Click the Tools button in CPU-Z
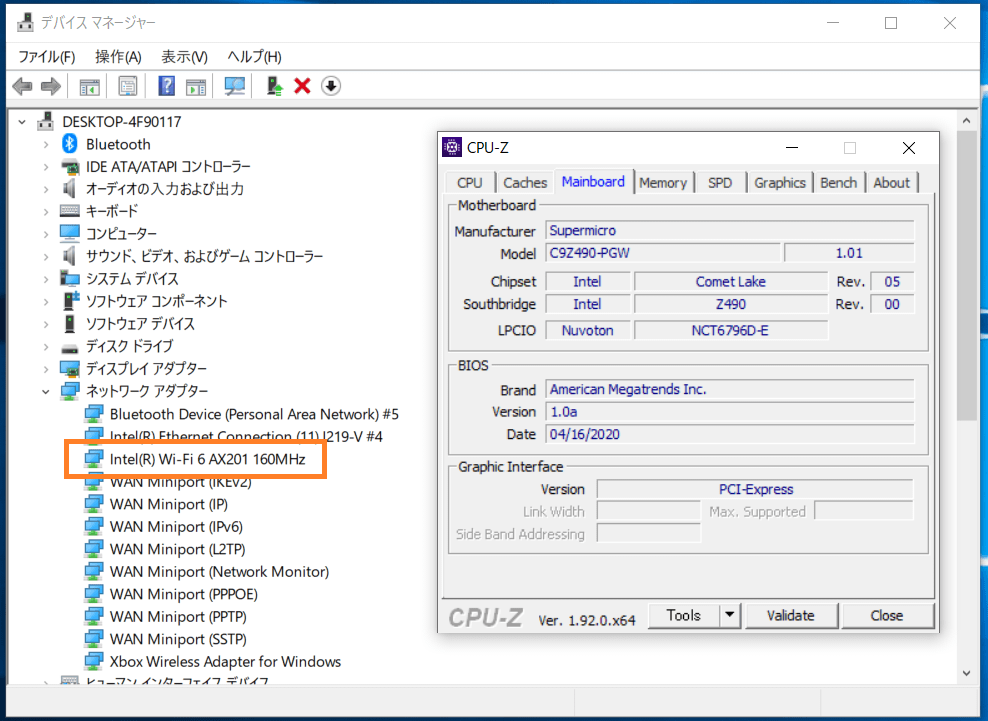 tap(684, 615)
